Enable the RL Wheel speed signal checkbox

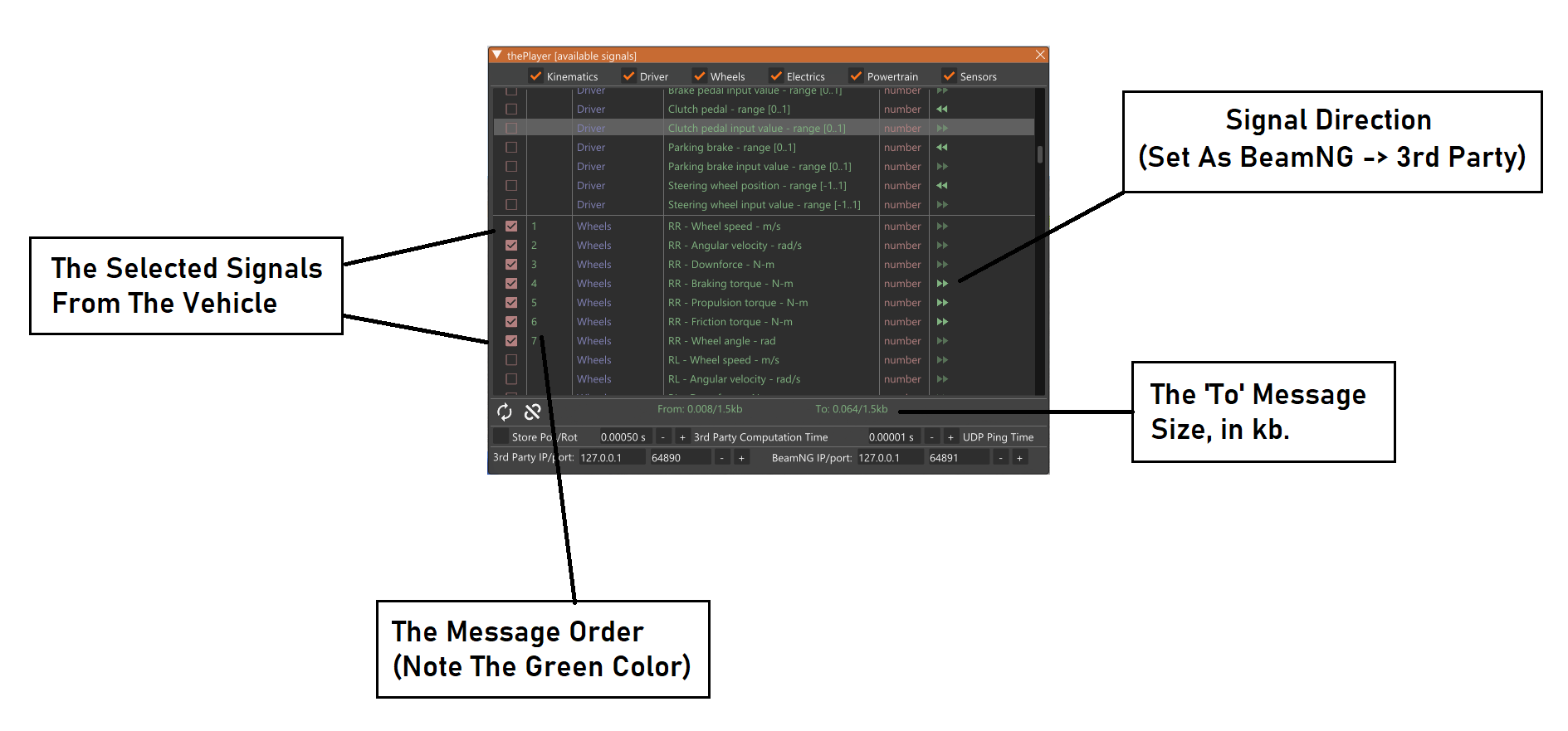pos(511,360)
